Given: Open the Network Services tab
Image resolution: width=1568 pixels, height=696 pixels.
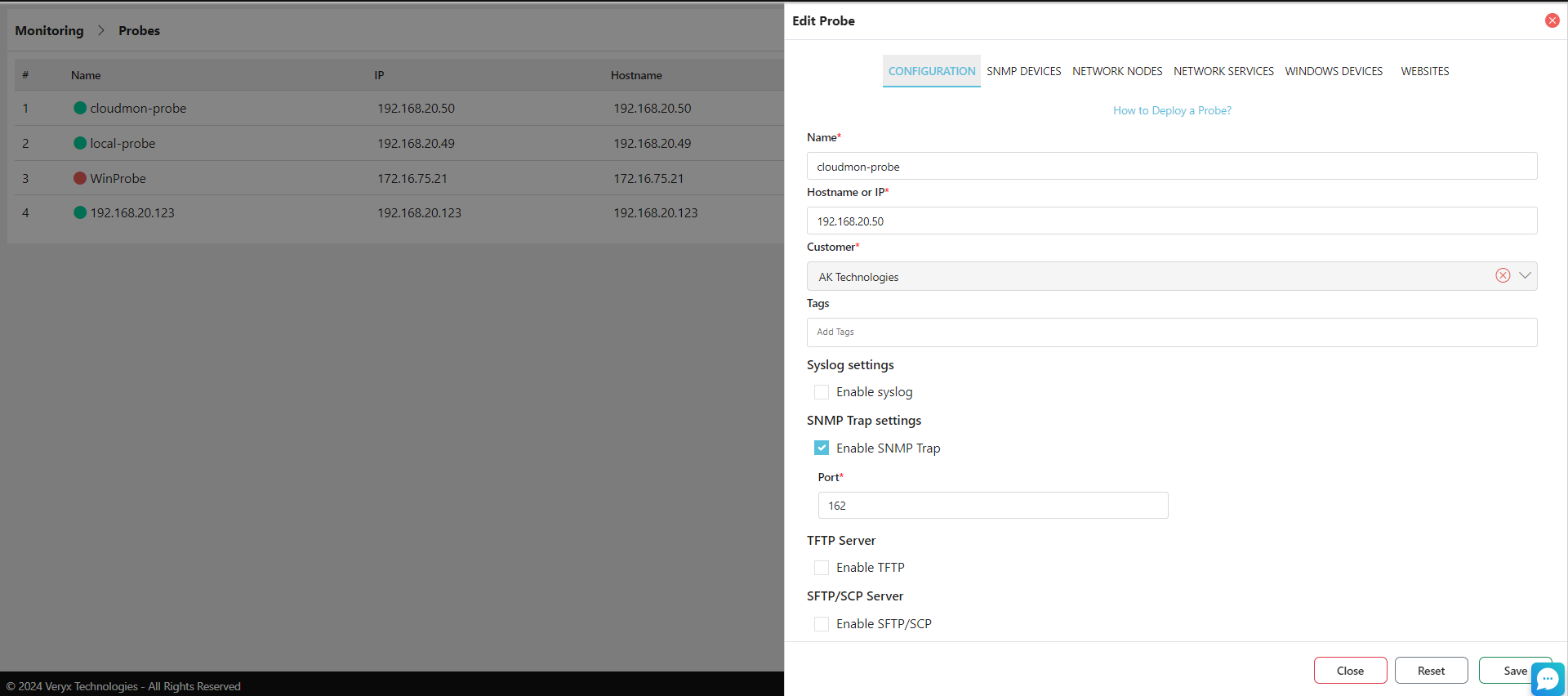Looking at the screenshot, I should [1223, 71].
